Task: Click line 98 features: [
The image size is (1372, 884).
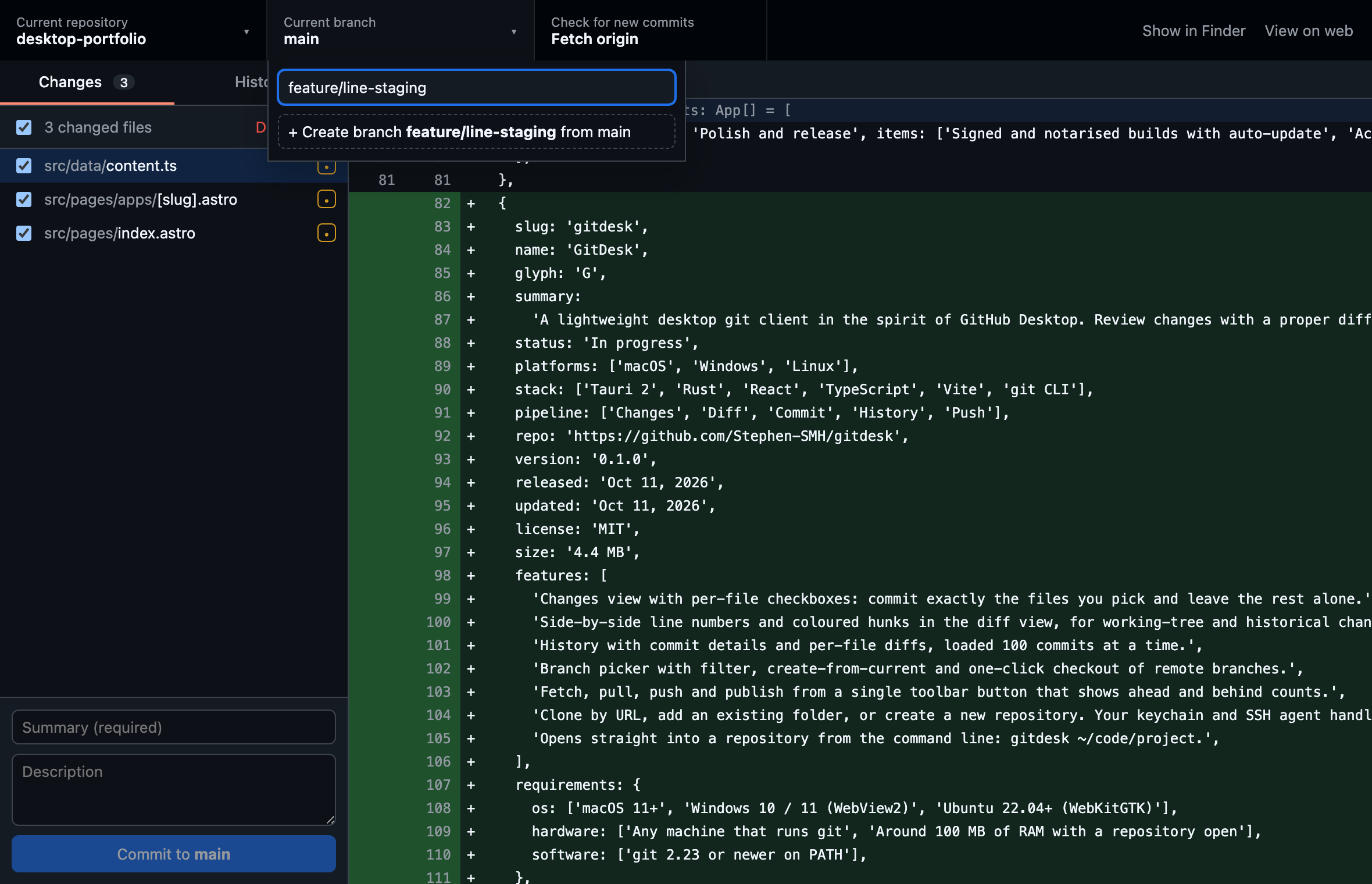Action: 561,575
